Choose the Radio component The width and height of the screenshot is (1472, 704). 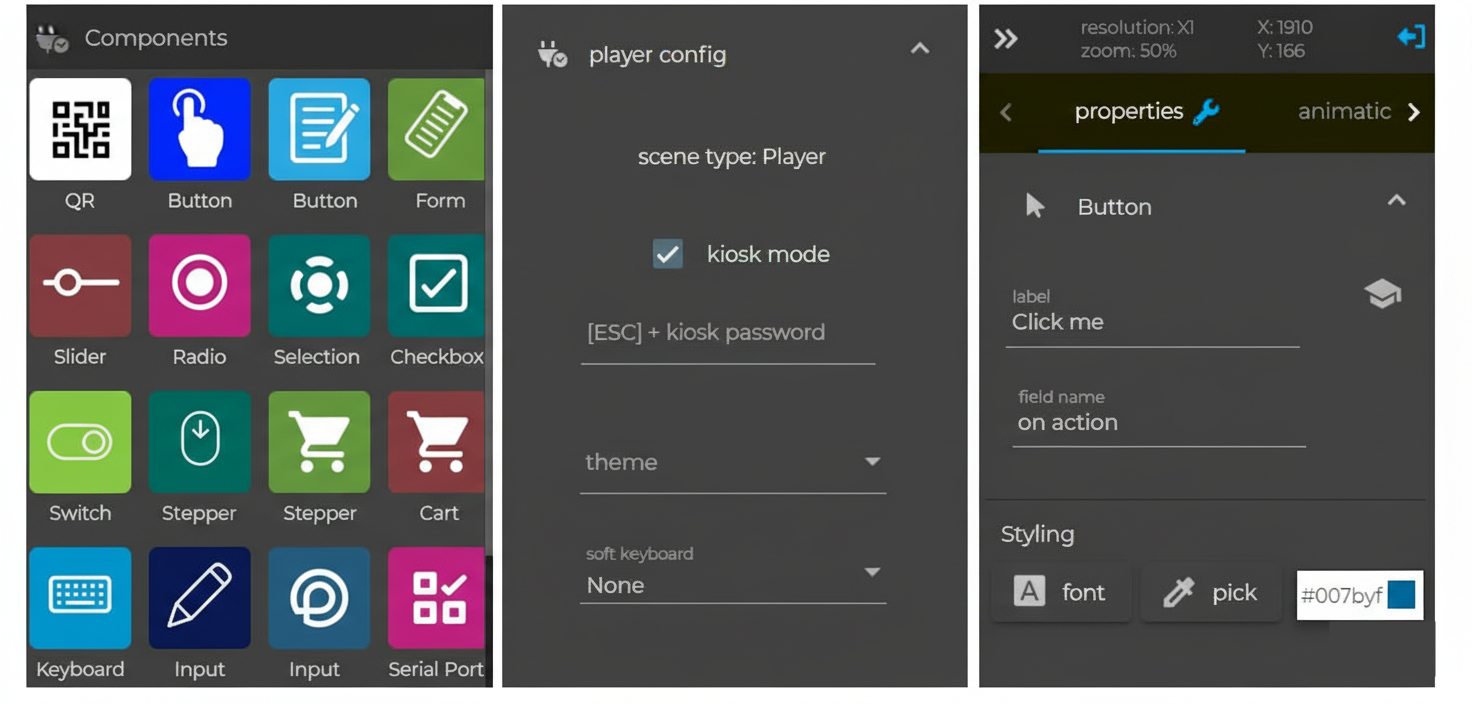[199, 285]
